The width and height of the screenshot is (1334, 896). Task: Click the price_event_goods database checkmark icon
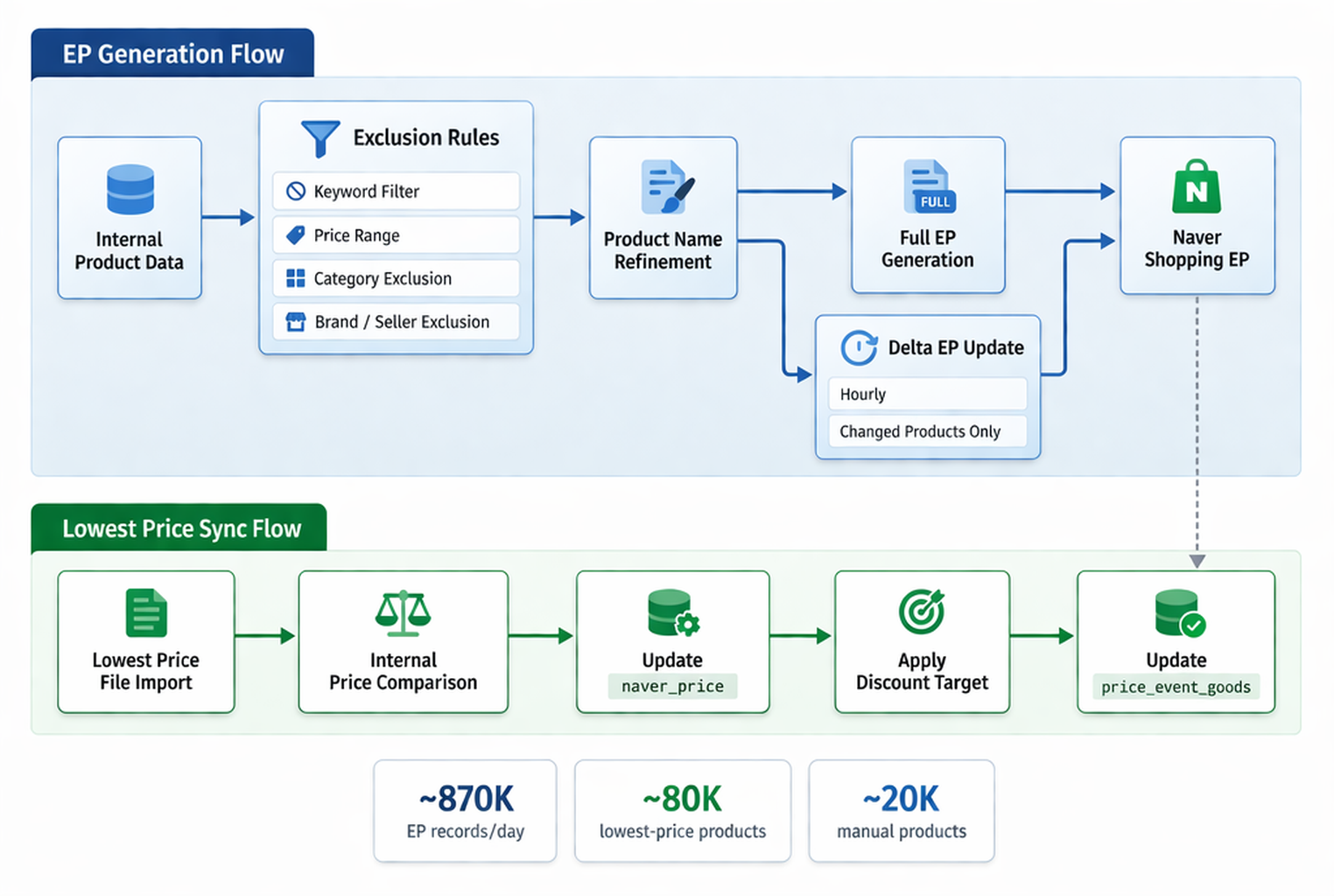coord(1178,612)
